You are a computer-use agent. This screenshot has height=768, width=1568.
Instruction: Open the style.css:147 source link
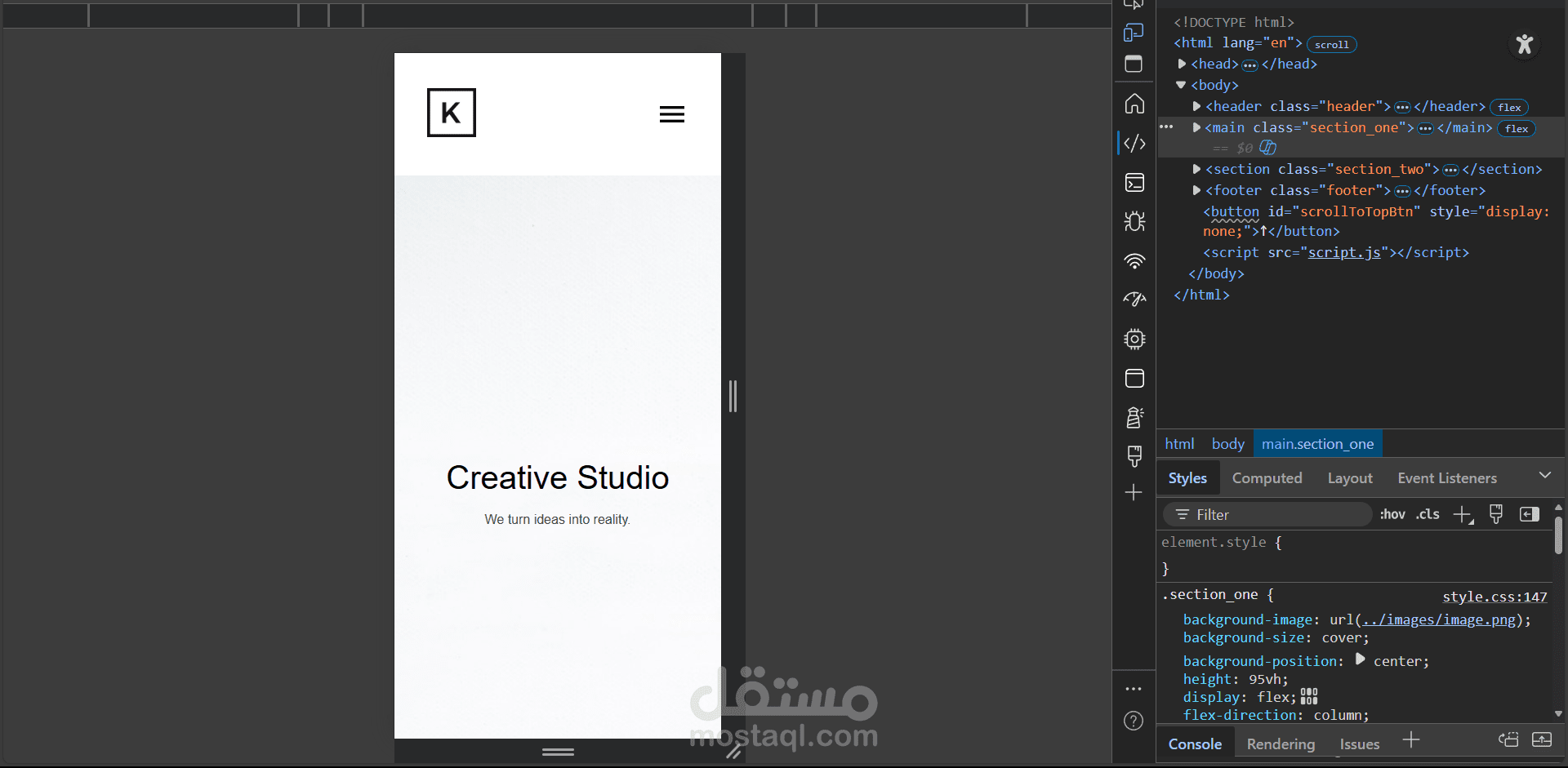pyautogui.click(x=1494, y=597)
